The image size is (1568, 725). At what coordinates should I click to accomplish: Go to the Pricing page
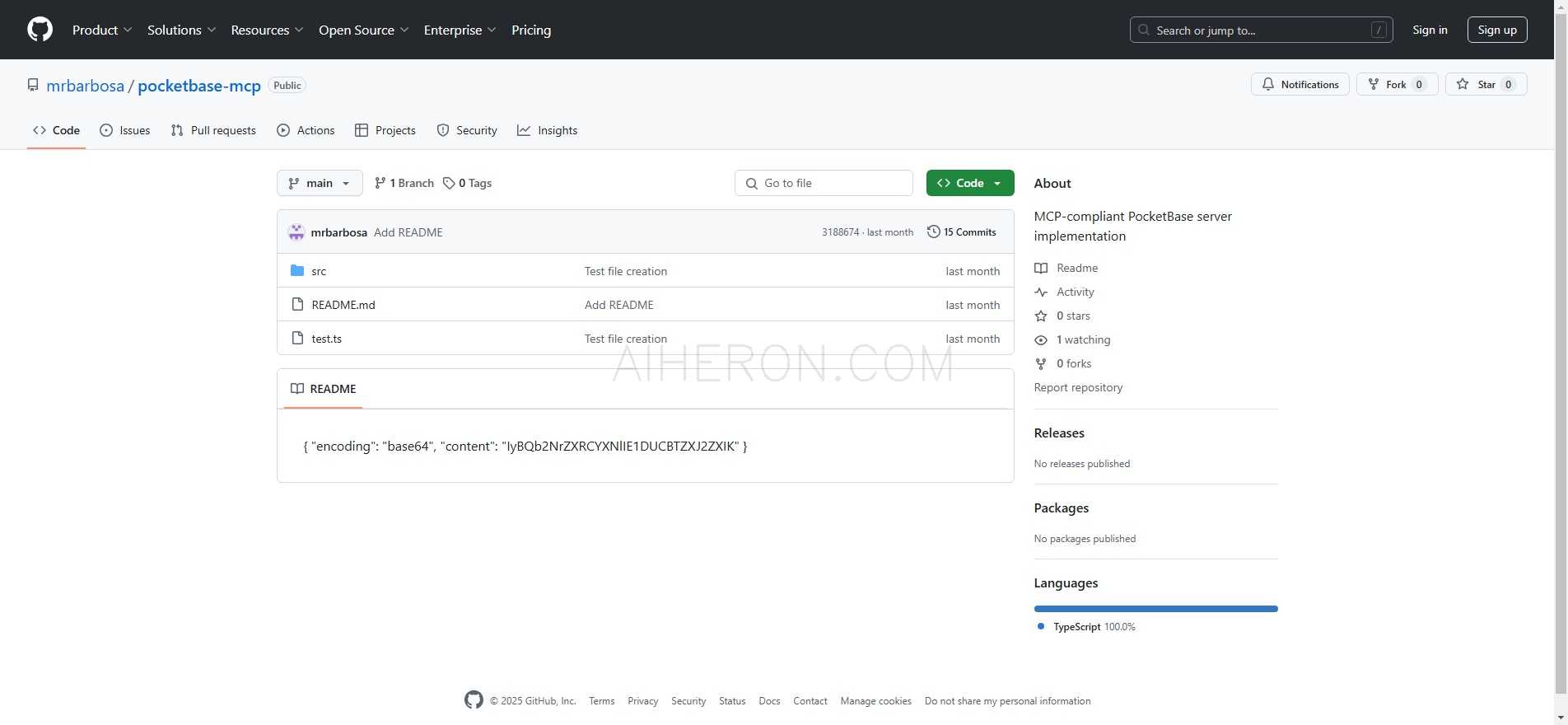tap(531, 30)
